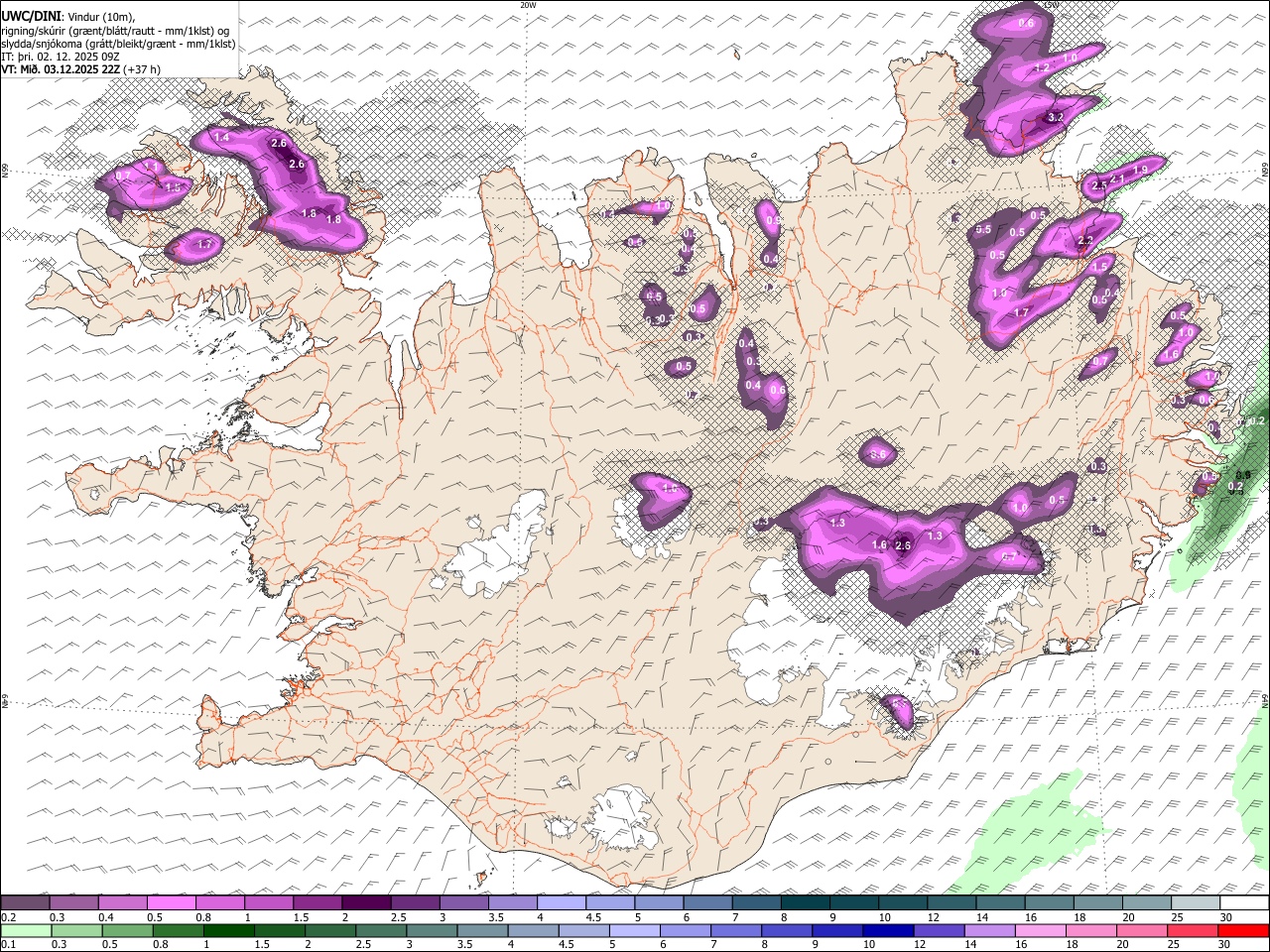
Task: Click the '1.1' value in the far northwest
Action: (152, 166)
